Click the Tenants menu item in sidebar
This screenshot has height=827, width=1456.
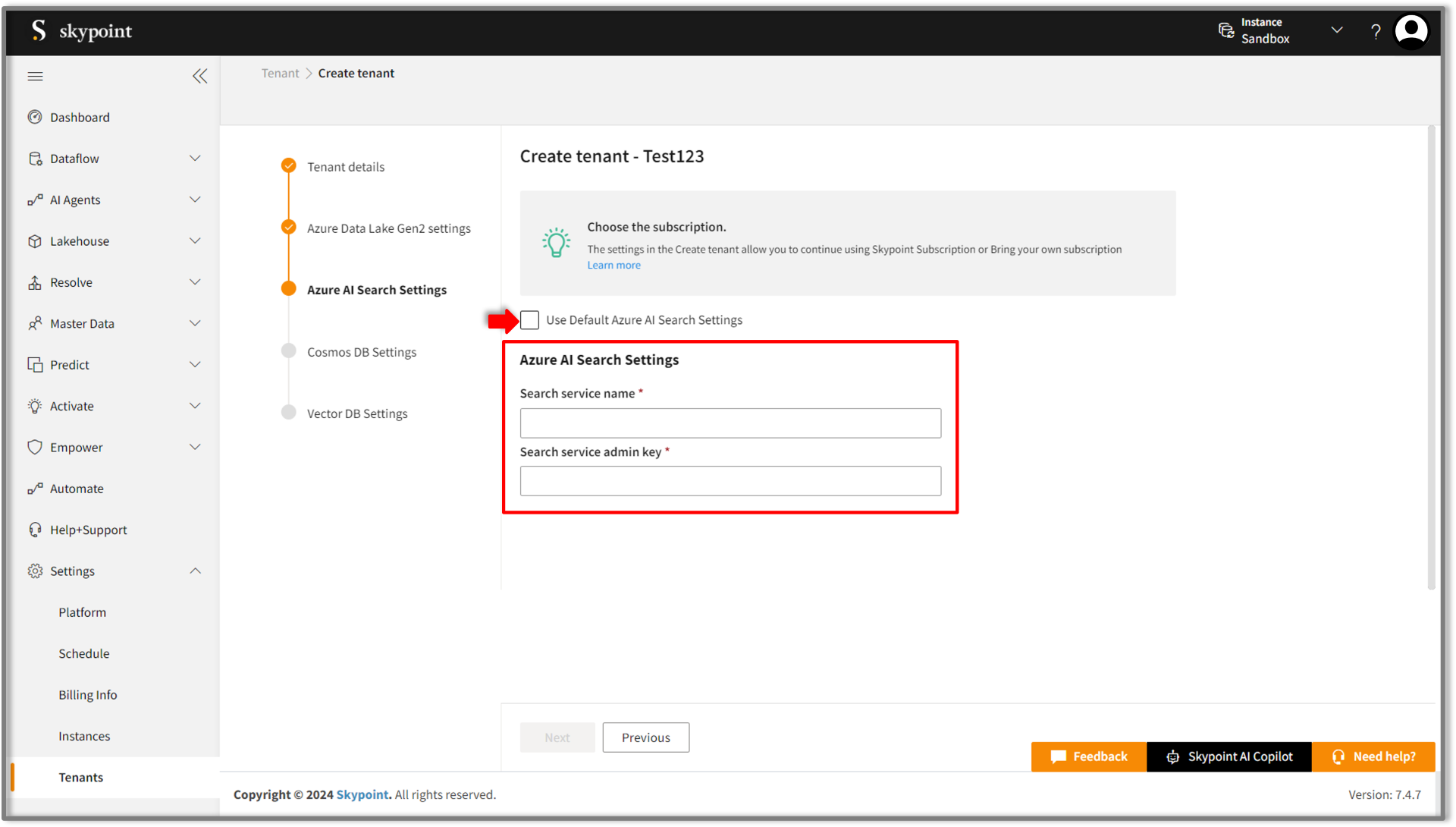click(x=80, y=776)
